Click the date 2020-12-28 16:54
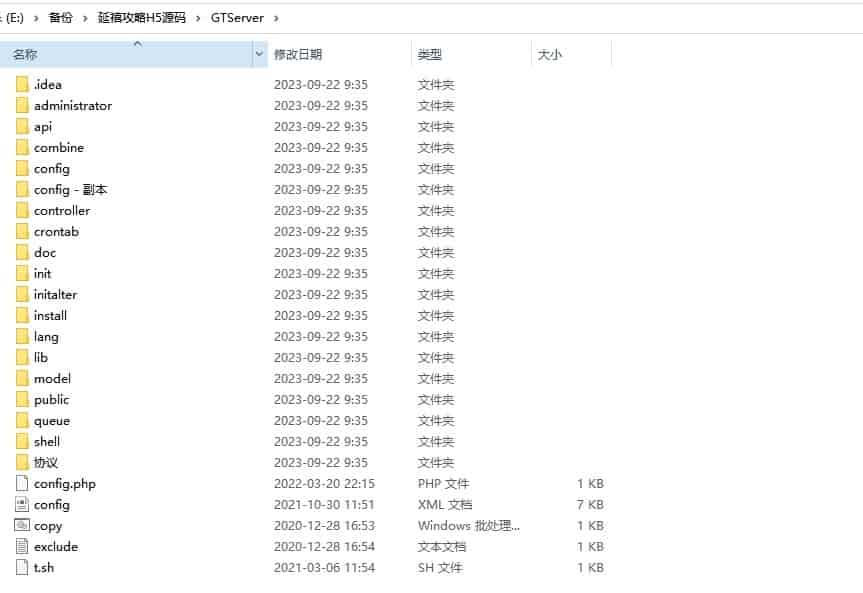Screen dimensions: 863x593 click(x=324, y=546)
